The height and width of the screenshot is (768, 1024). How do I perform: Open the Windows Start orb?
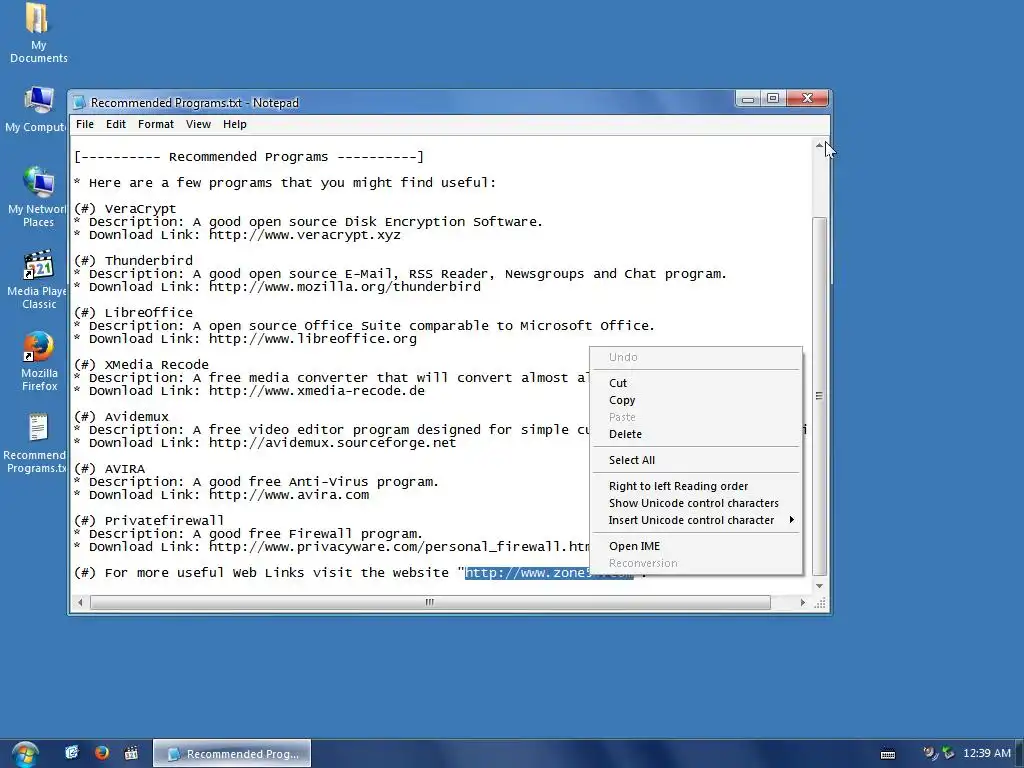coord(25,754)
